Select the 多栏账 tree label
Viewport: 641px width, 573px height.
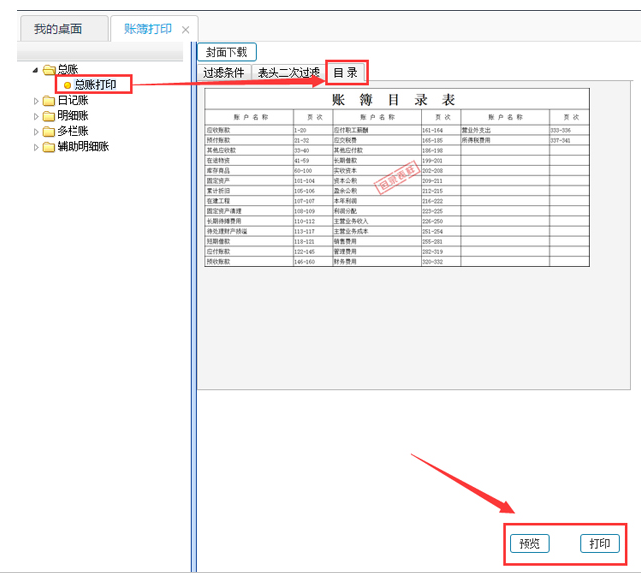tap(73, 131)
